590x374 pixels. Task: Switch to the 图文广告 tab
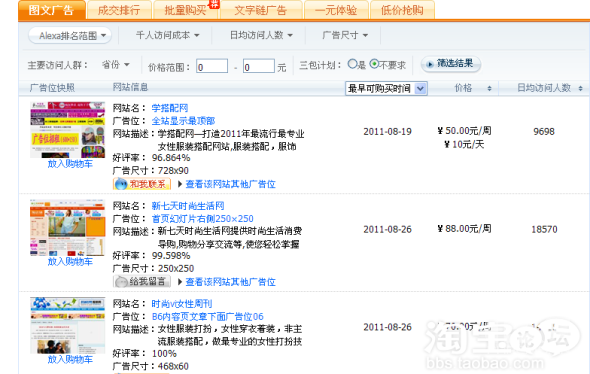pos(52,10)
